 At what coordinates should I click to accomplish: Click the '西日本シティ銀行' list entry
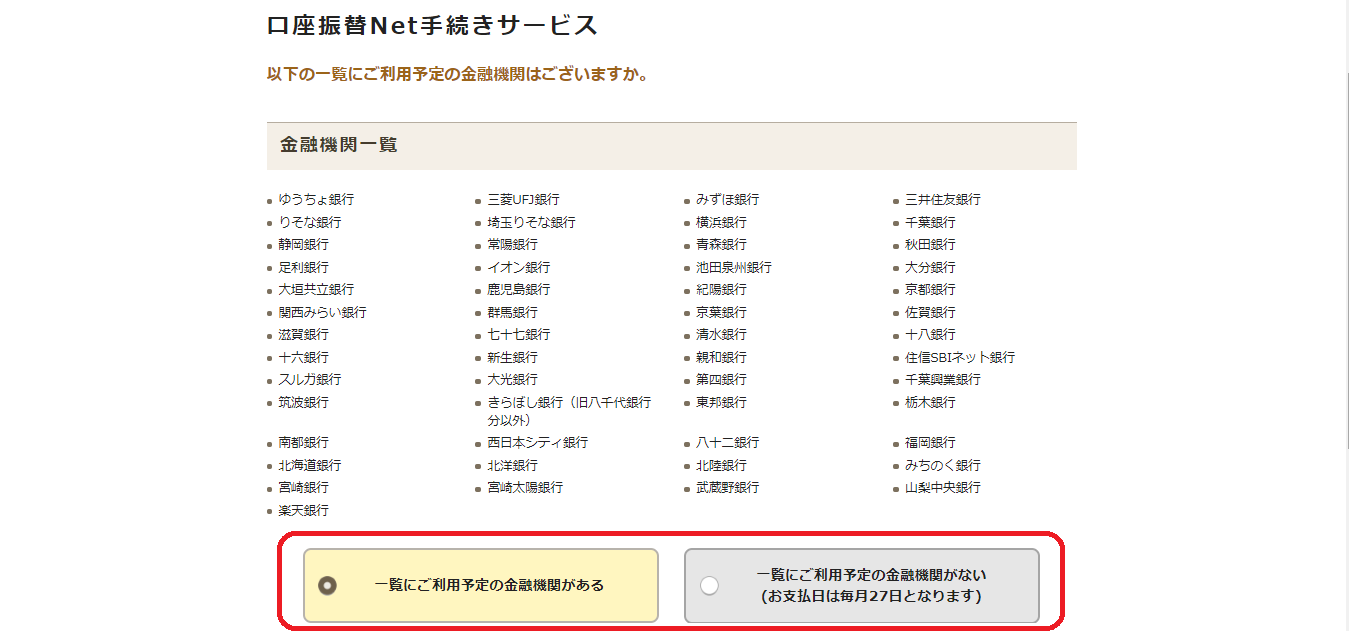tap(537, 442)
